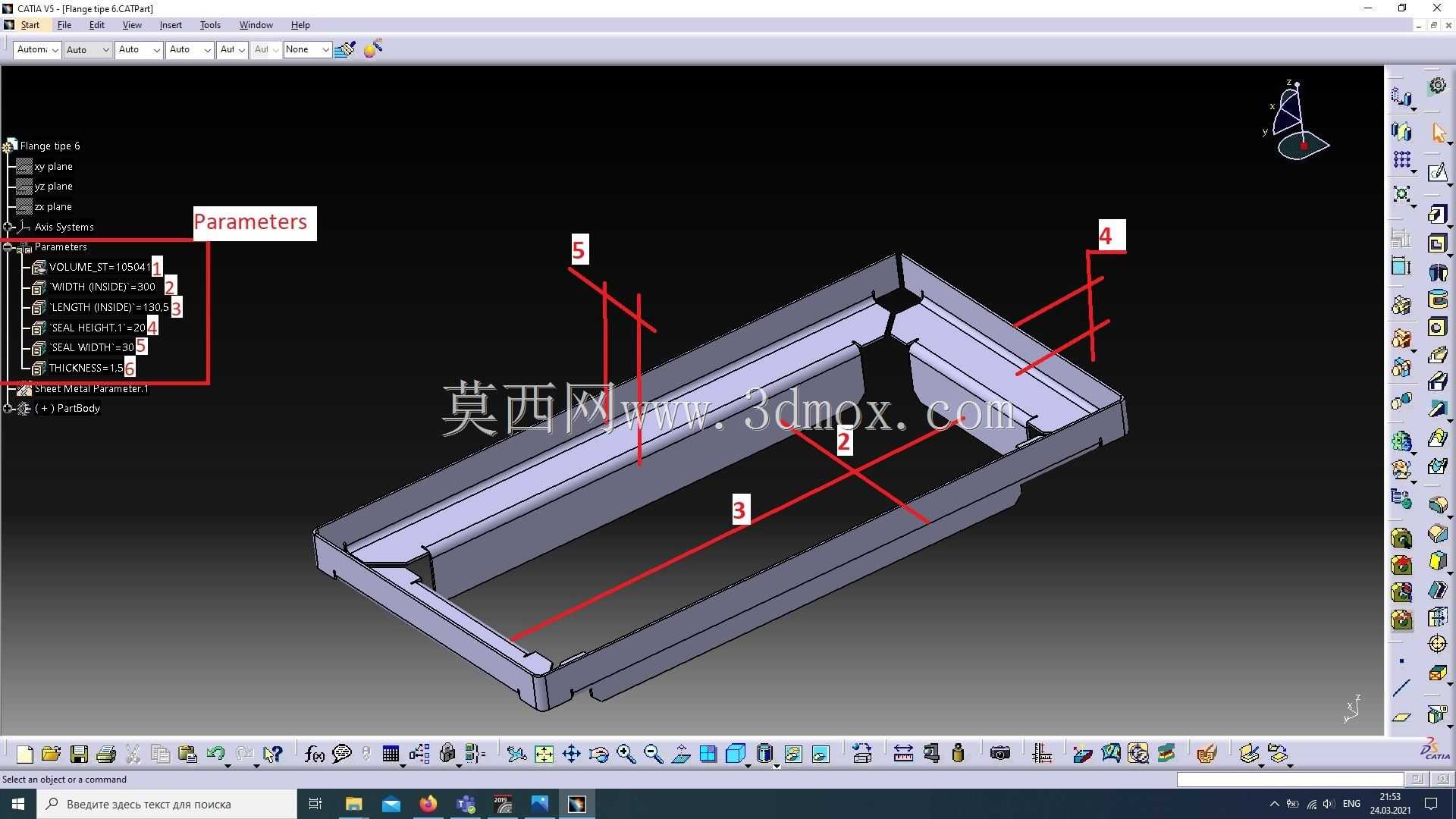The image size is (1456, 819).
Task: Open the Windows Start button
Action: (18, 804)
